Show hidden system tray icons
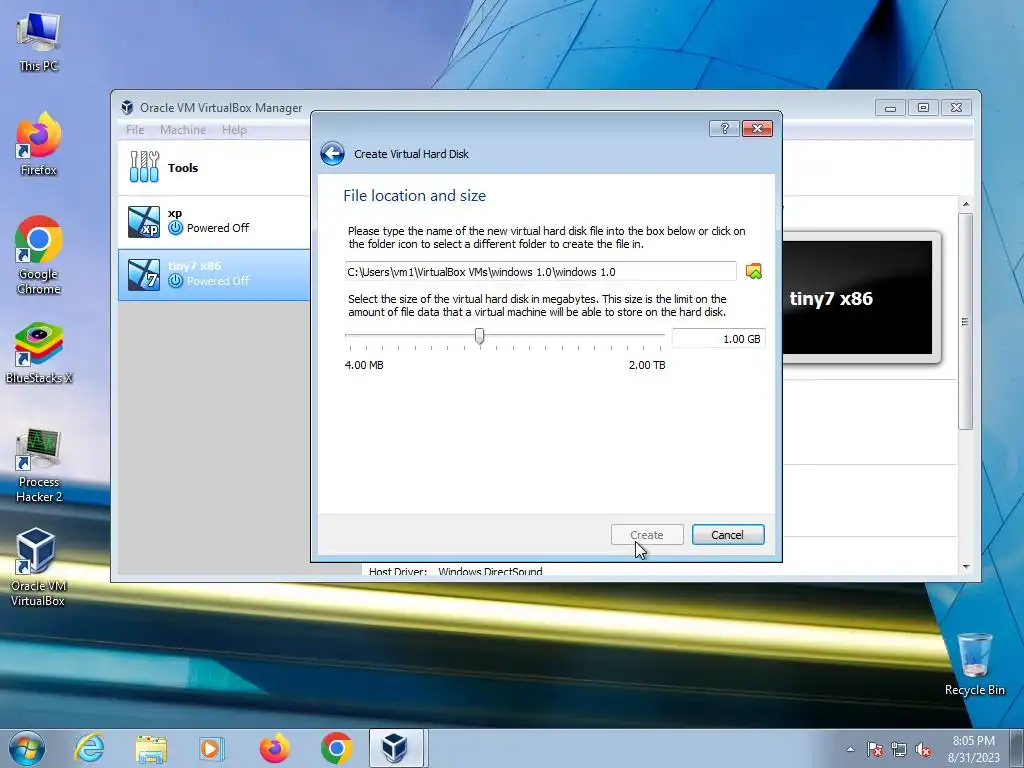1024x768 pixels. point(850,749)
